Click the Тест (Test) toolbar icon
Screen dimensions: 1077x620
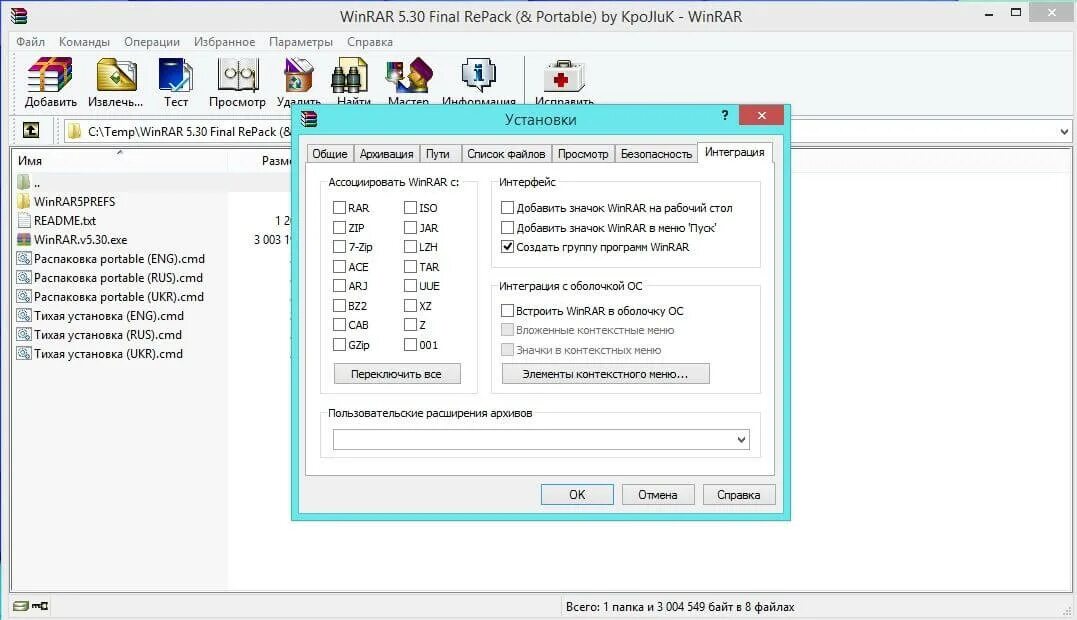[x=175, y=75]
